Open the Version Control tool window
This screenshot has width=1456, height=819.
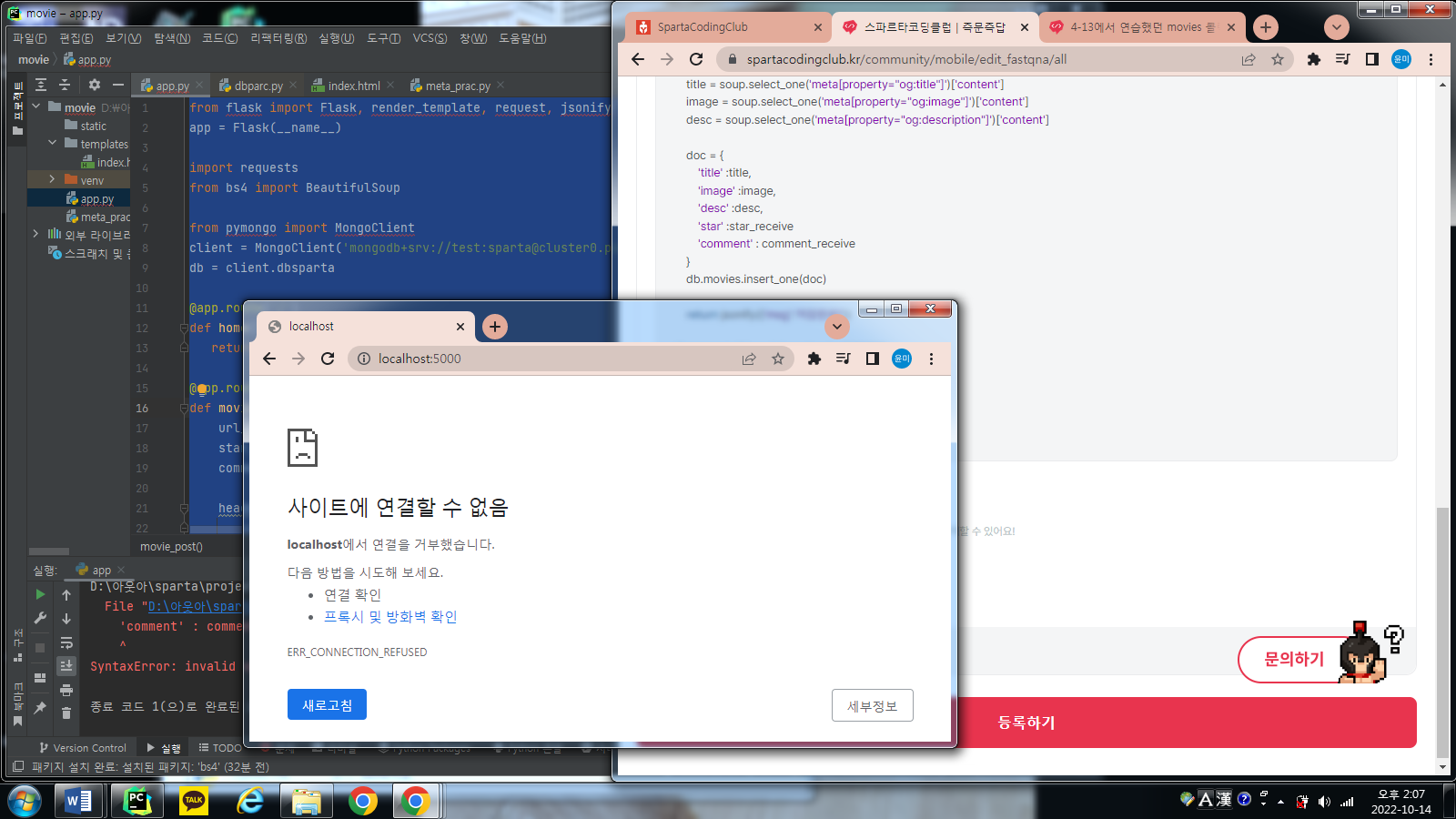pos(83,748)
